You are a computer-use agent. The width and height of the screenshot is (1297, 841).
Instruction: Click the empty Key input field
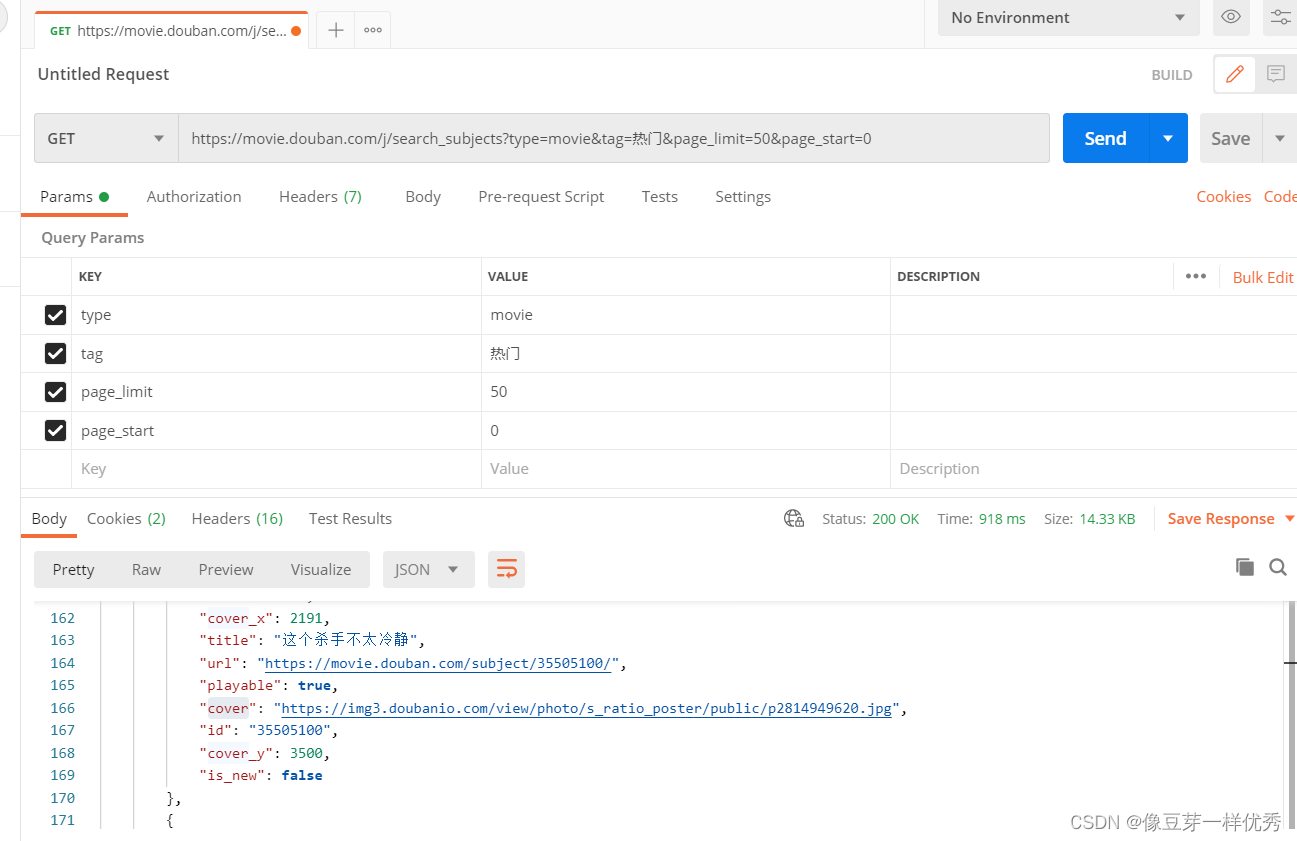(x=276, y=469)
